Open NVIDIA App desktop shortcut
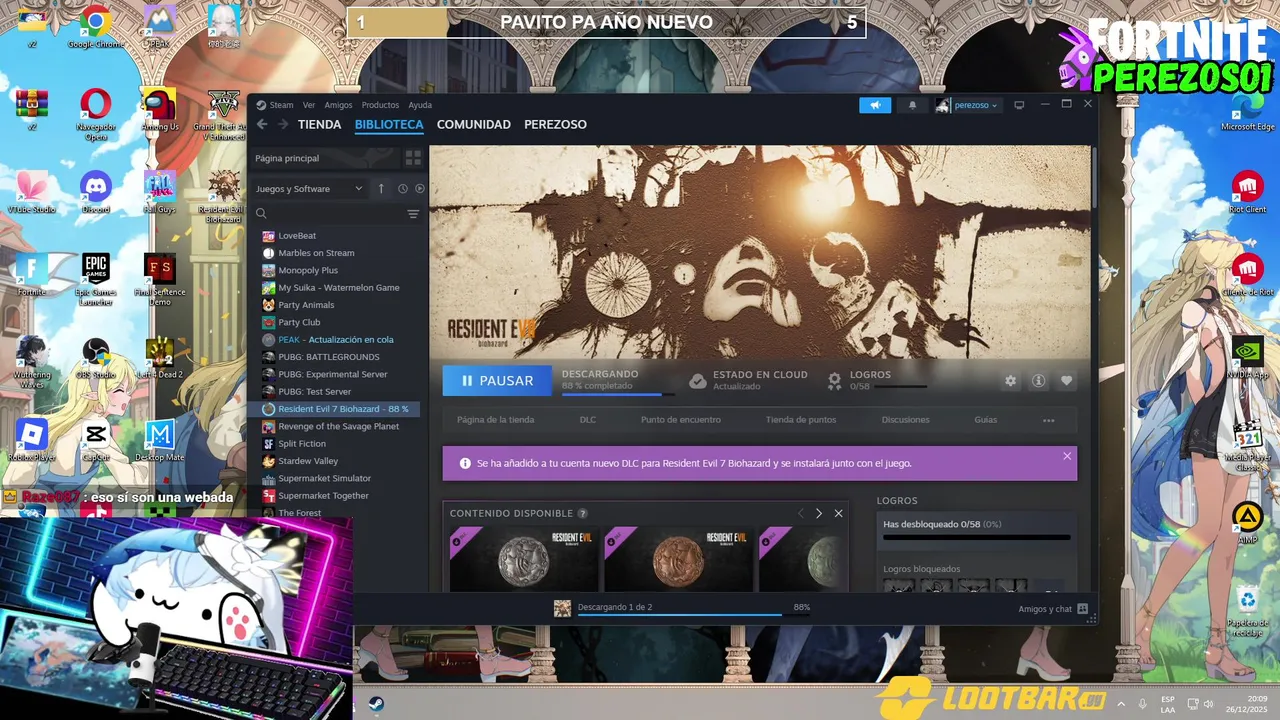Image resolution: width=1280 pixels, height=720 pixels. point(1247,358)
